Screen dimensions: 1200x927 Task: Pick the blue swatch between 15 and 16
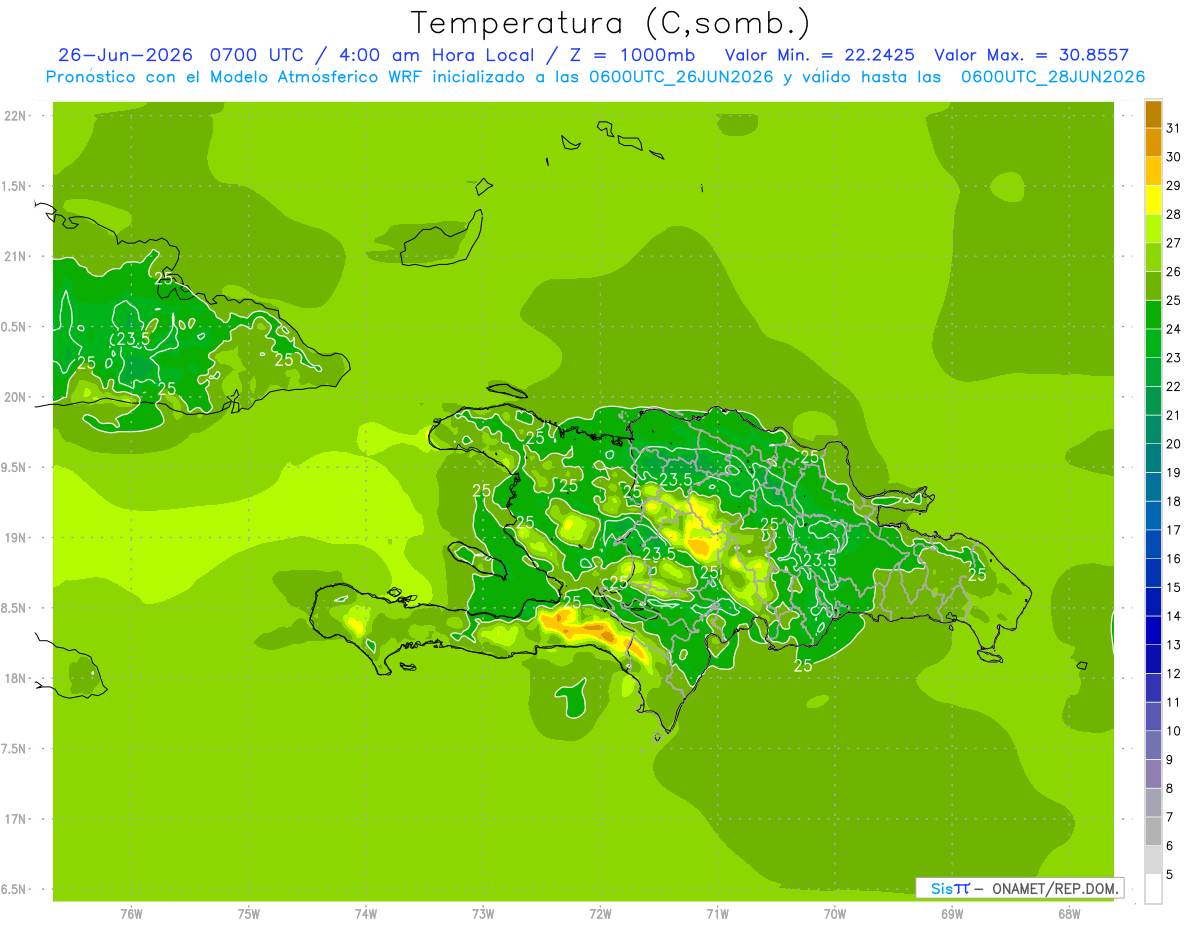(x=1153, y=573)
